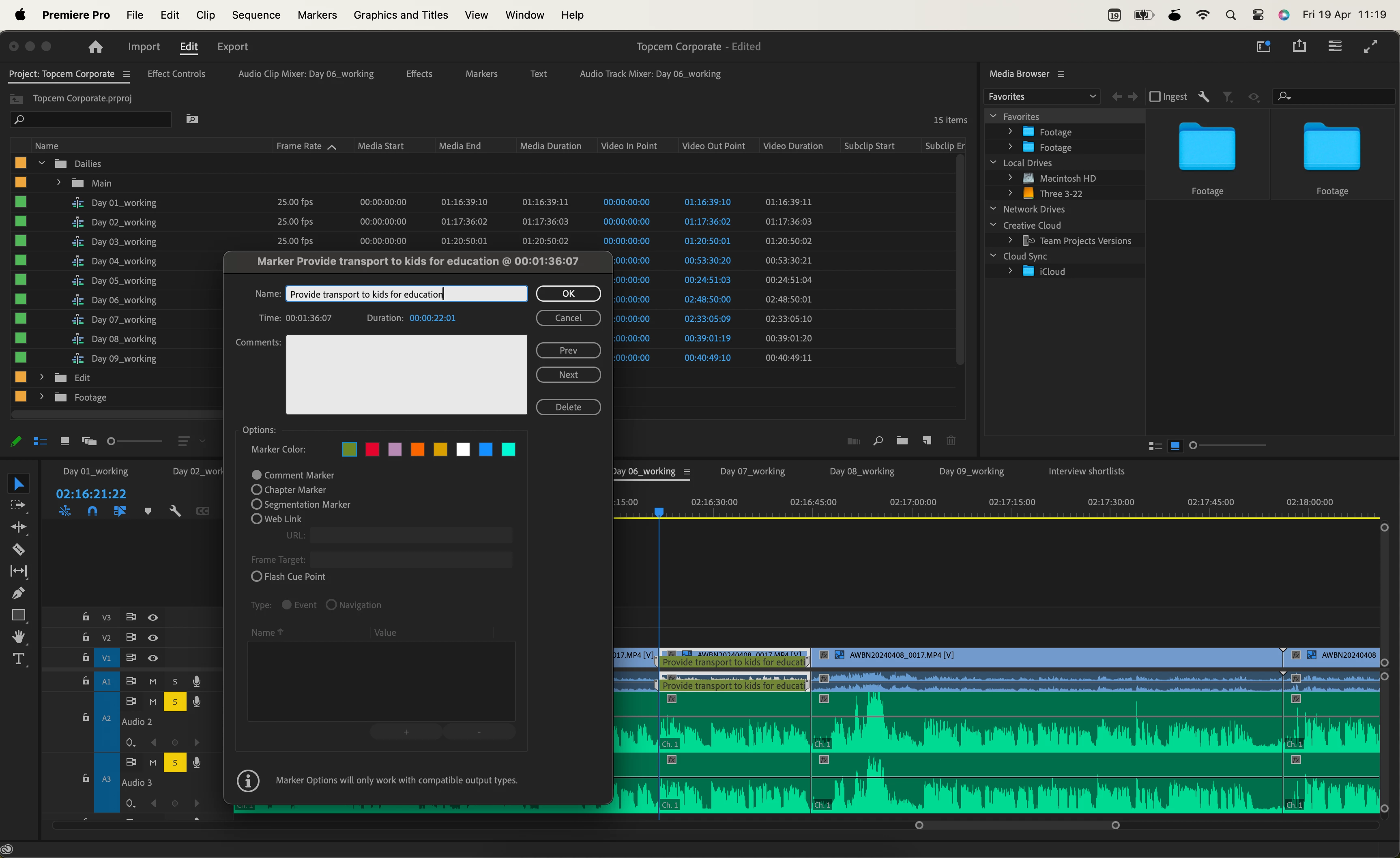
Task: Click the Comments text area
Action: coord(406,375)
